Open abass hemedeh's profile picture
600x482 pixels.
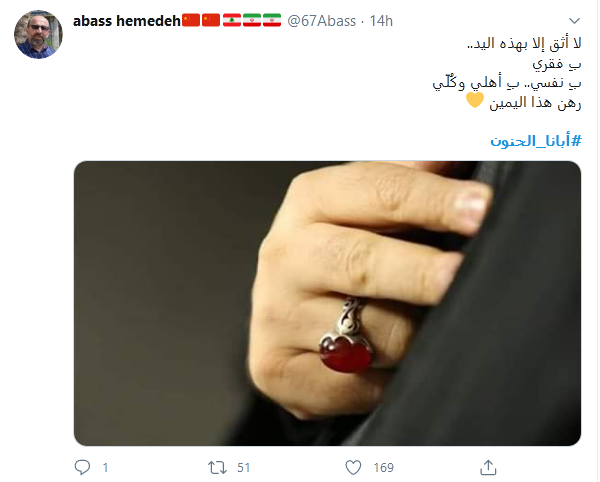38,34
